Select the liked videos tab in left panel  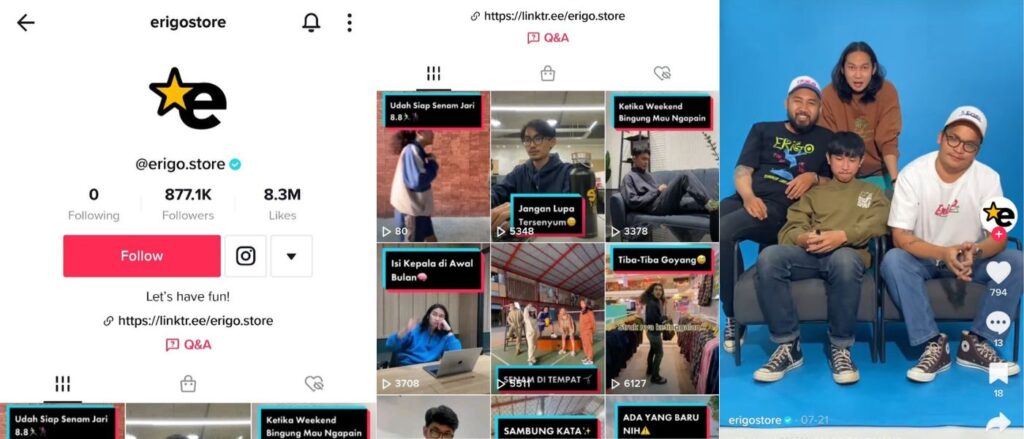click(x=314, y=384)
